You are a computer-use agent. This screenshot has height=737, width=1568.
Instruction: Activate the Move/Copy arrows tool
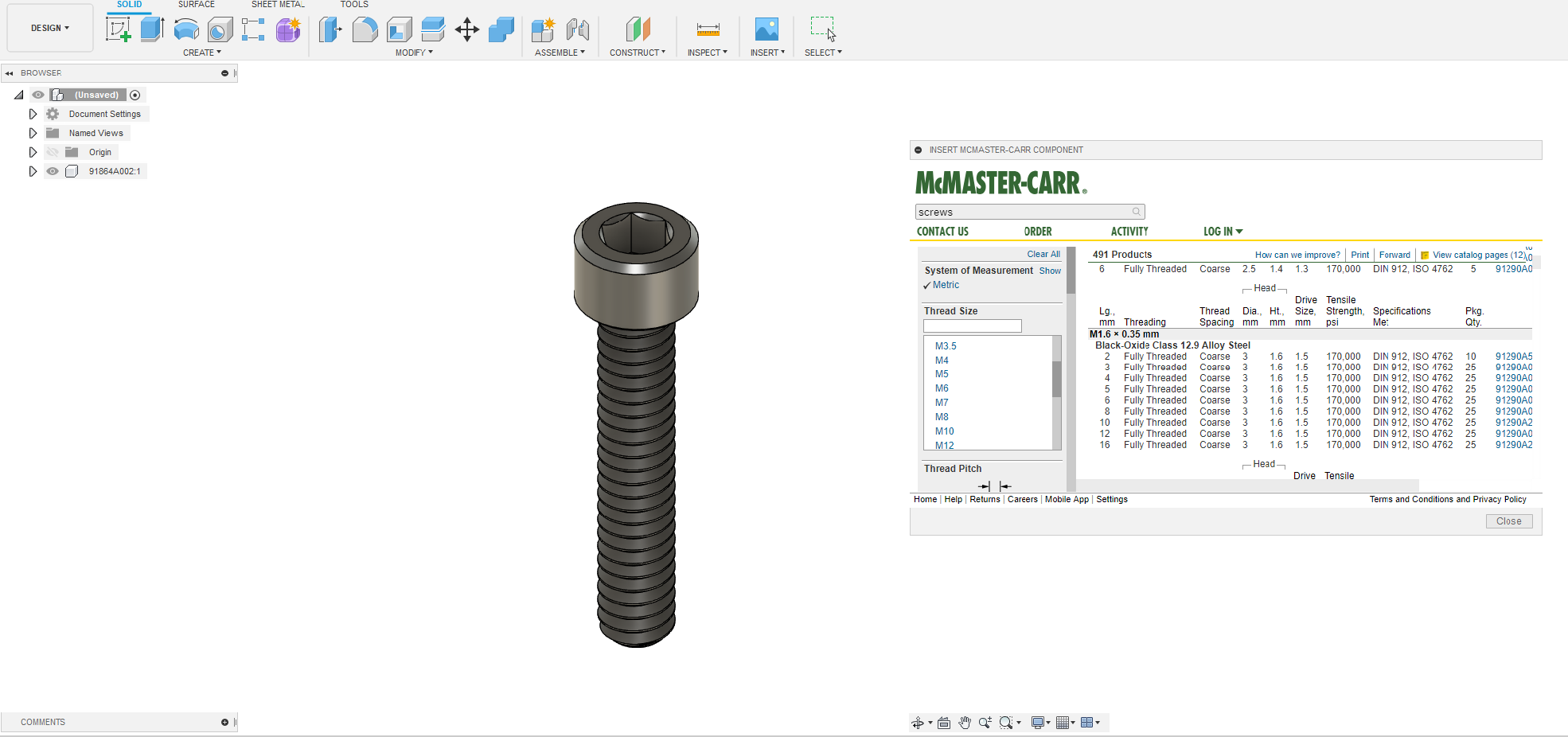(x=467, y=30)
